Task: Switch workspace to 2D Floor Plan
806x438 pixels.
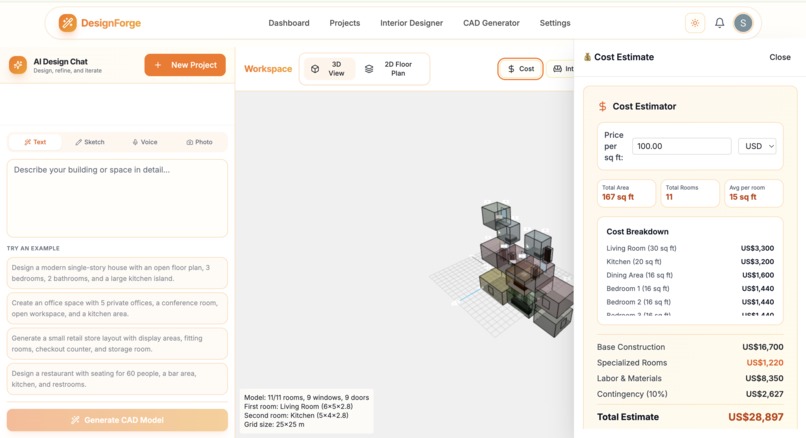Action: (x=392, y=69)
